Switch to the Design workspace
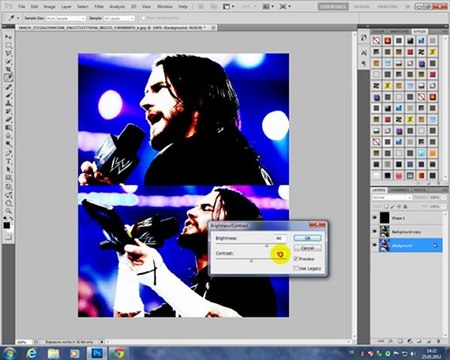This screenshot has width=450, height=360. tap(361, 6)
